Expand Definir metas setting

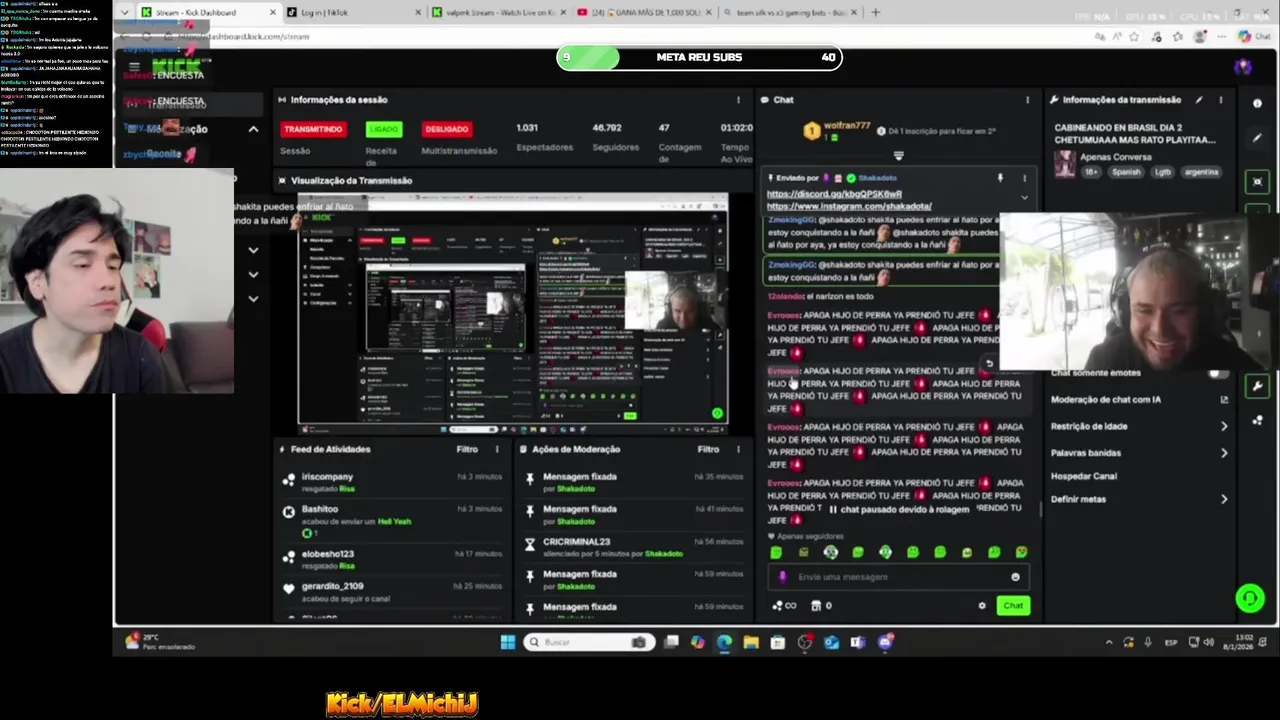pyautogui.click(x=1224, y=499)
